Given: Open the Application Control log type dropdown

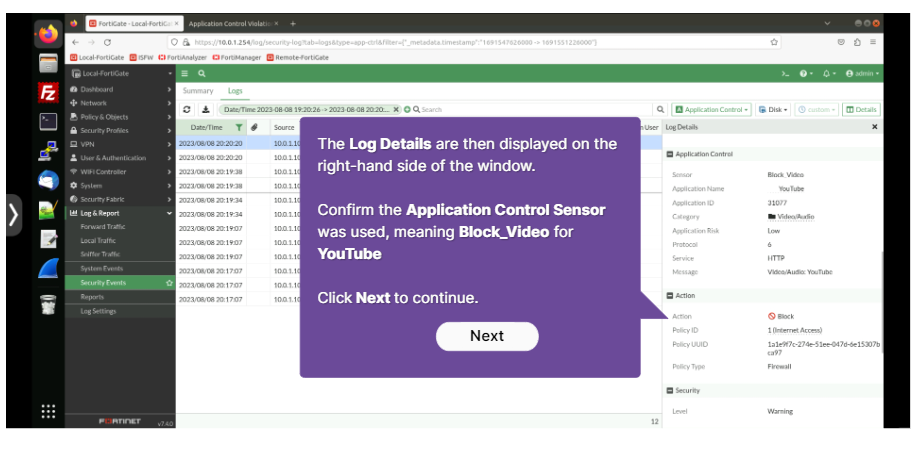Looking at the screenshot, I should pyautogui.click(x=711, y=109).
